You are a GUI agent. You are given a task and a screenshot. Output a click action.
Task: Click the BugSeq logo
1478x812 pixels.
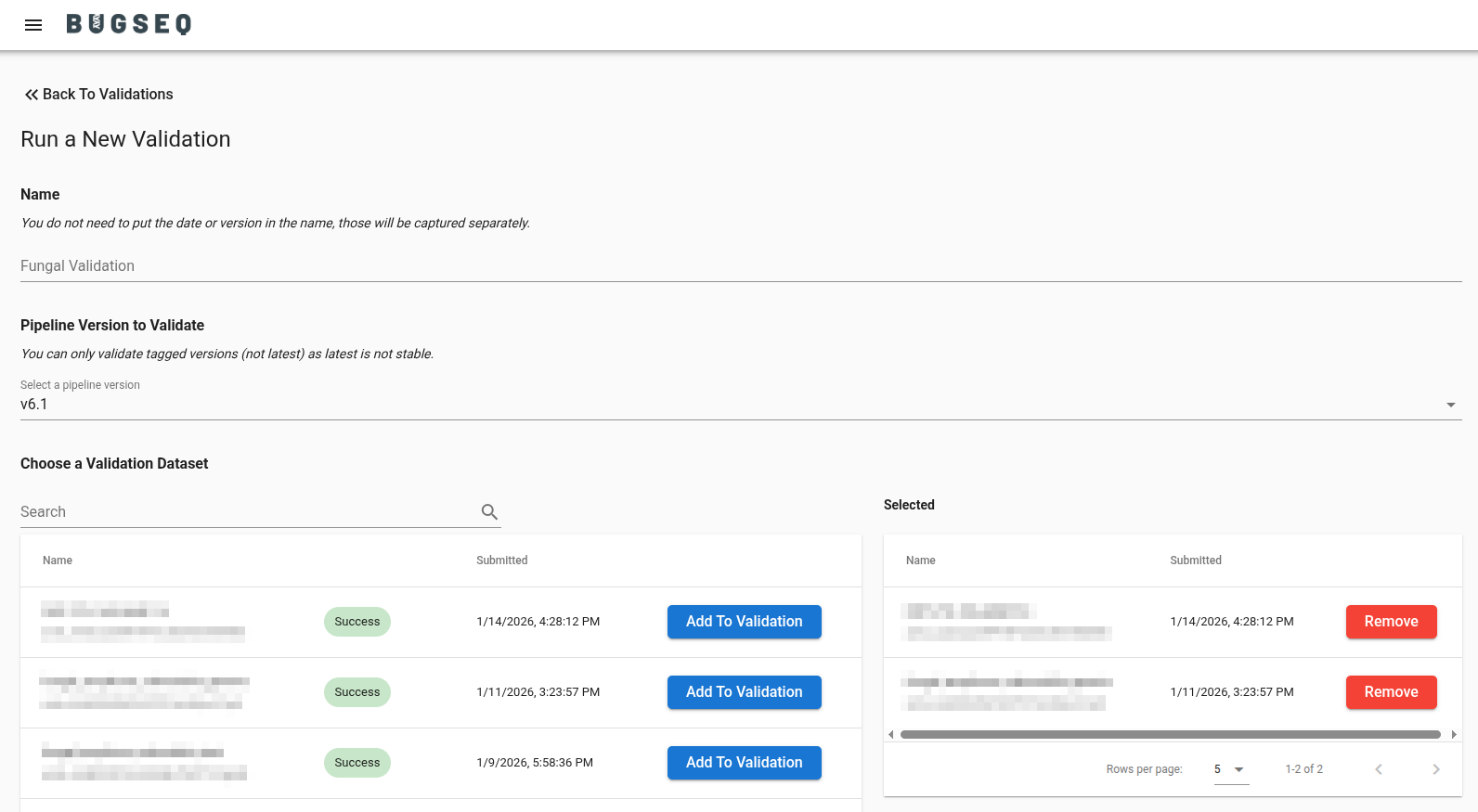click(x=129, y=24)
